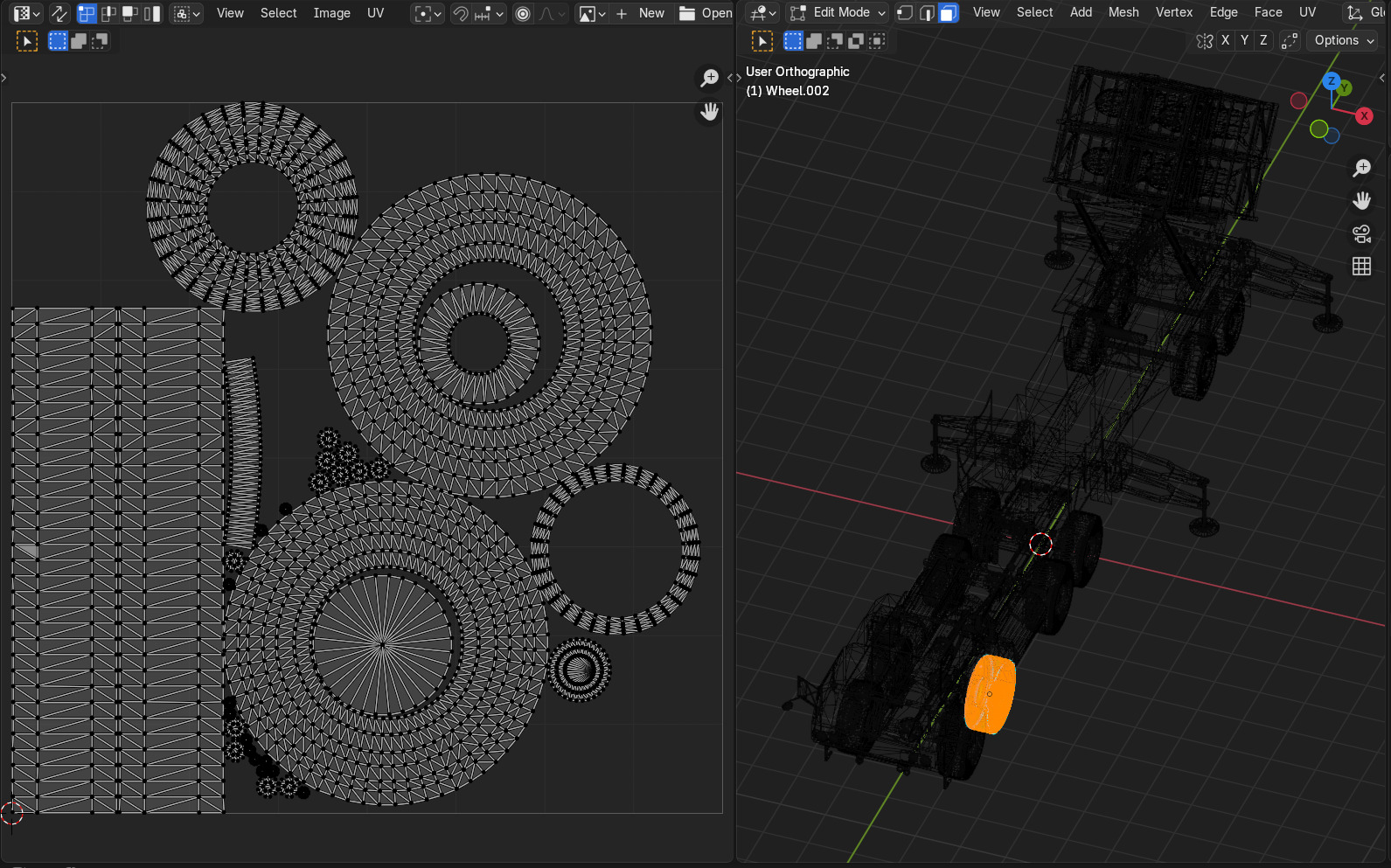Click the mesh symmetry butterfly icon
The image size is (1391, 868).
pyautogui.click(x=1205, y=41)
